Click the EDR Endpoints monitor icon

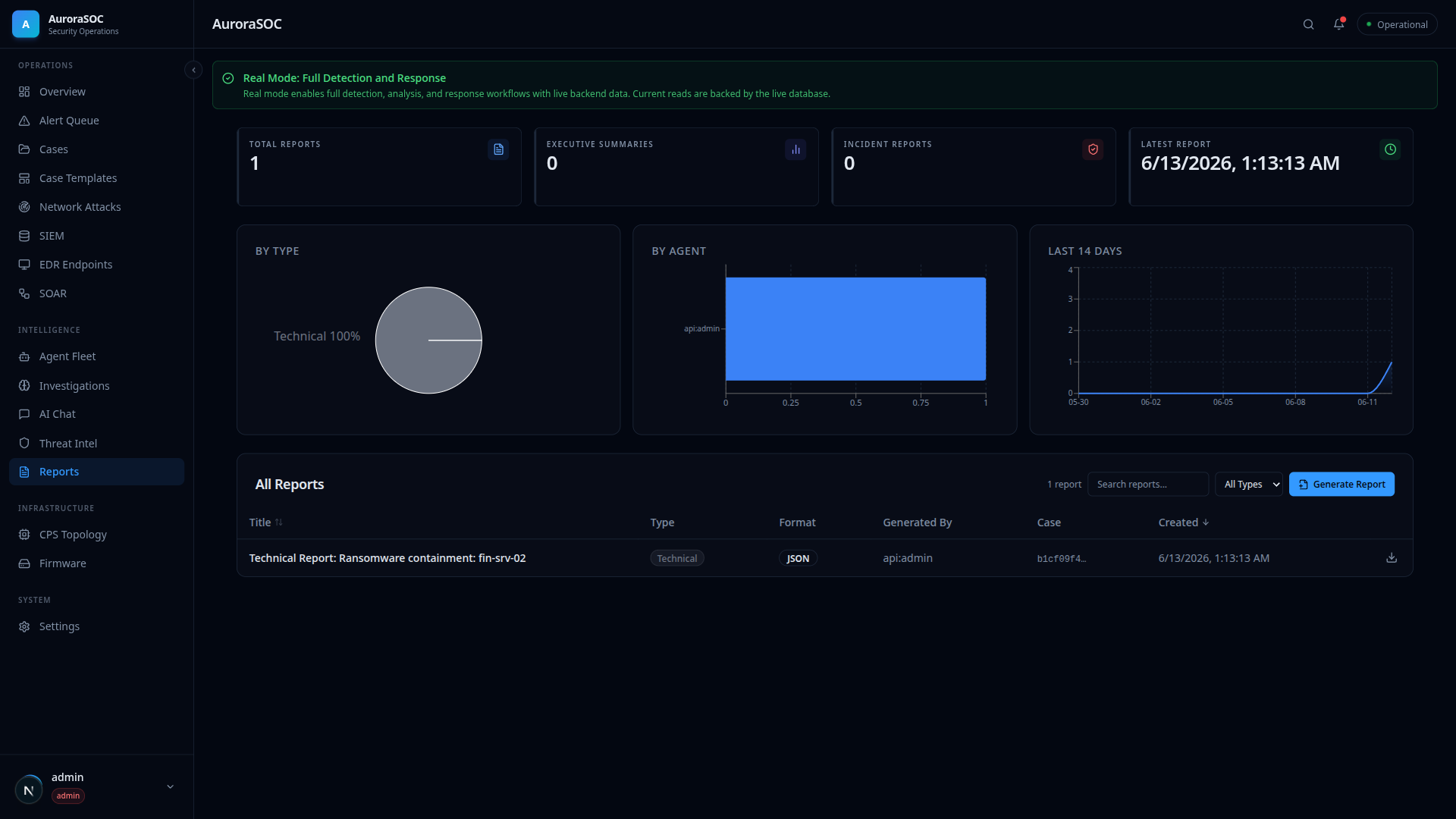(x=24, y=265)
